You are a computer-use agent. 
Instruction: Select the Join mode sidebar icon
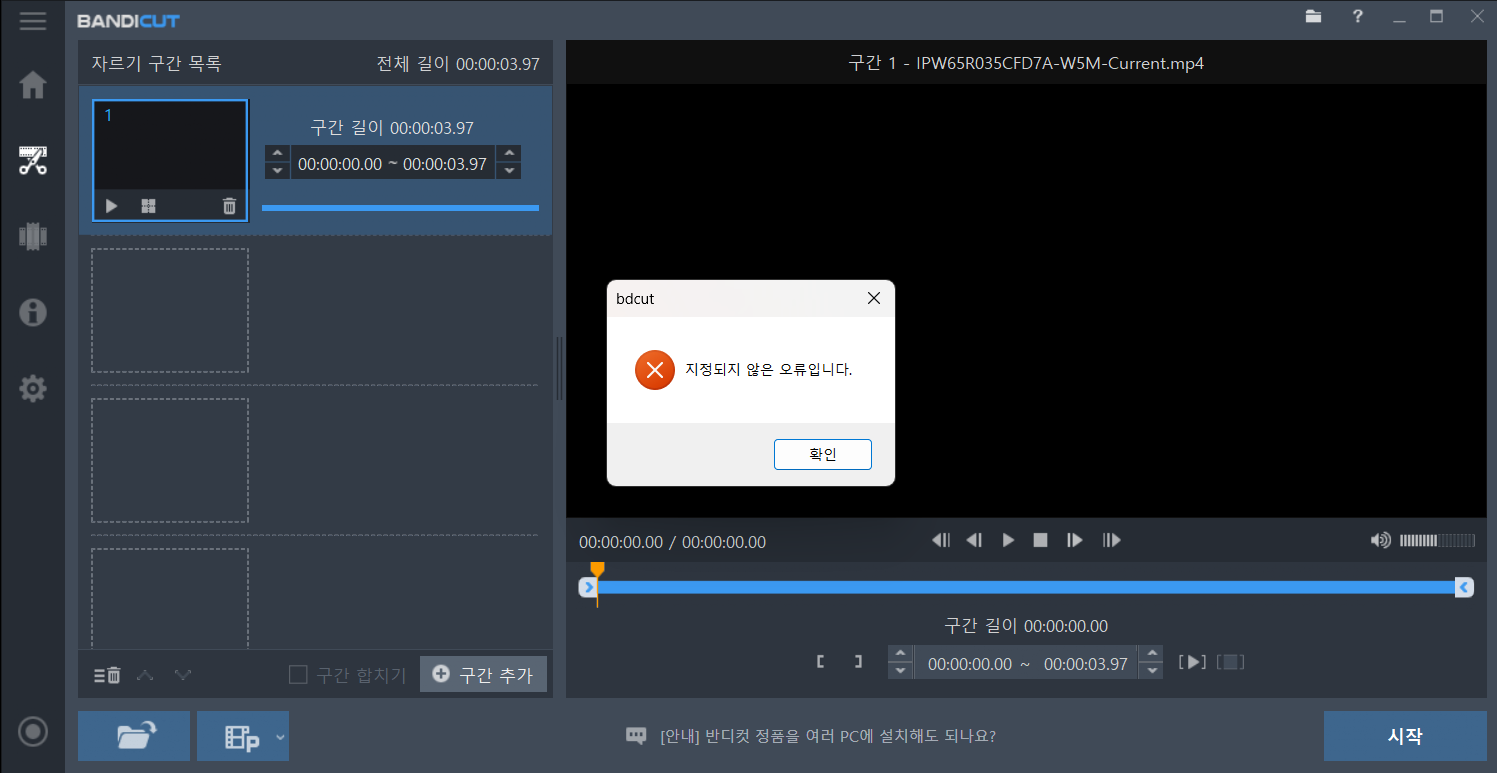tap(33, 236)
